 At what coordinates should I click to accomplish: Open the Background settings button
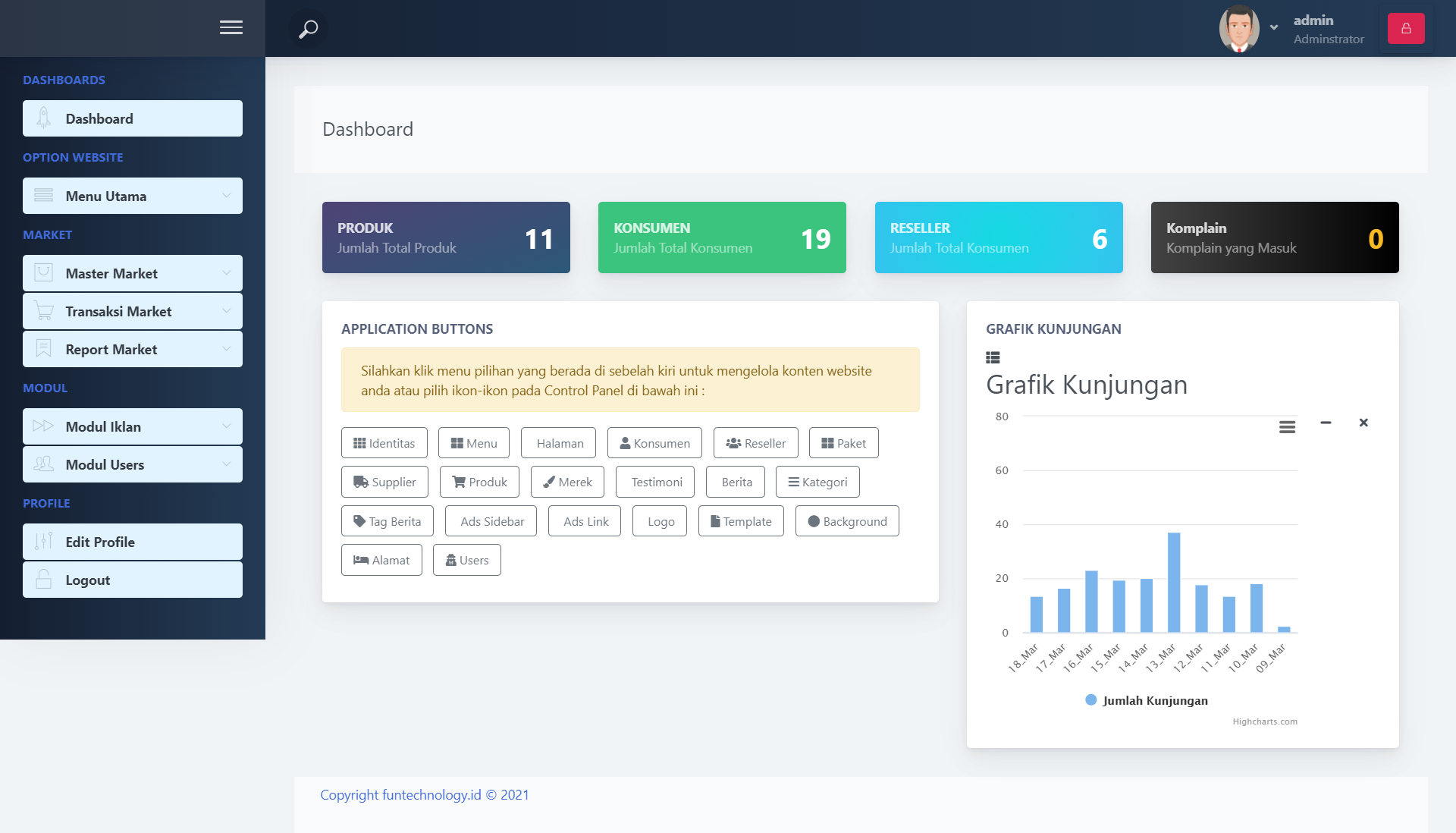(847, 521)
